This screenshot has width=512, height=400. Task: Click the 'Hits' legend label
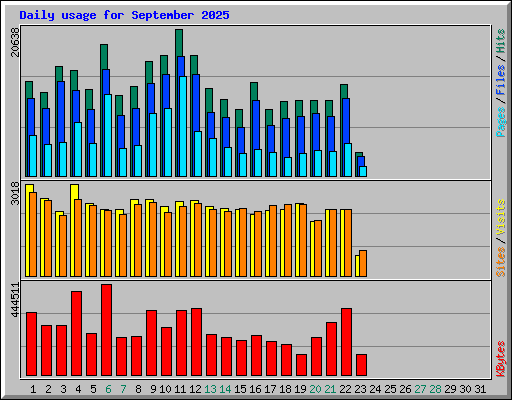(x=501, y=41)
